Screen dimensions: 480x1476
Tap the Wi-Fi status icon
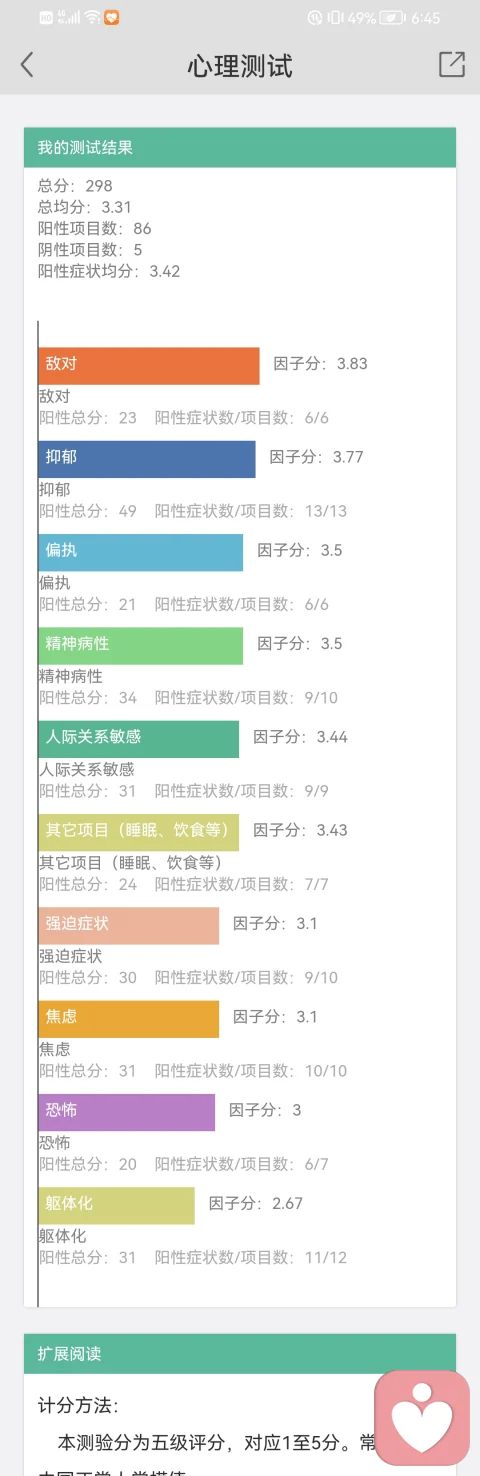(x=91, y=18)
